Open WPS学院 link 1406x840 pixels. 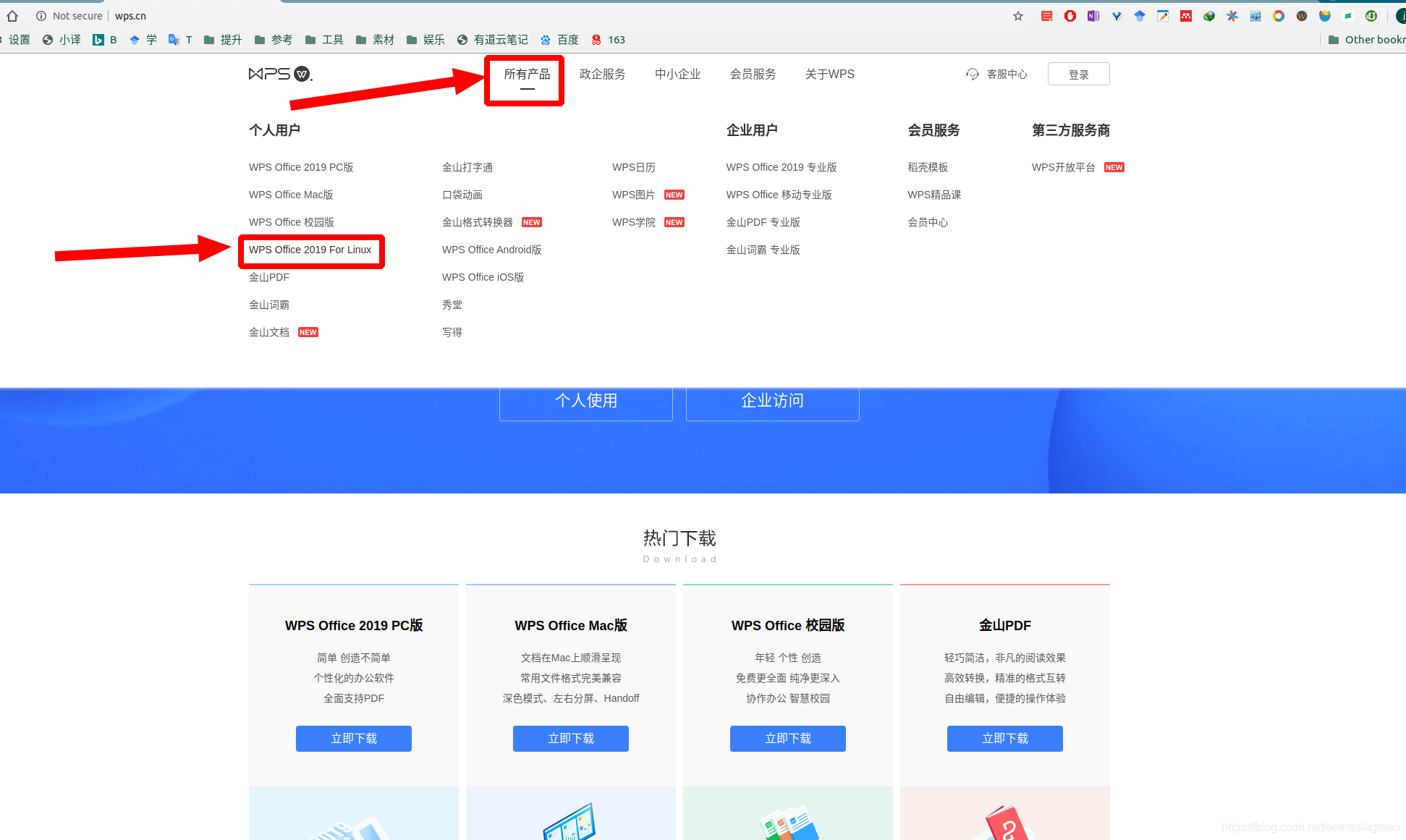634,222
